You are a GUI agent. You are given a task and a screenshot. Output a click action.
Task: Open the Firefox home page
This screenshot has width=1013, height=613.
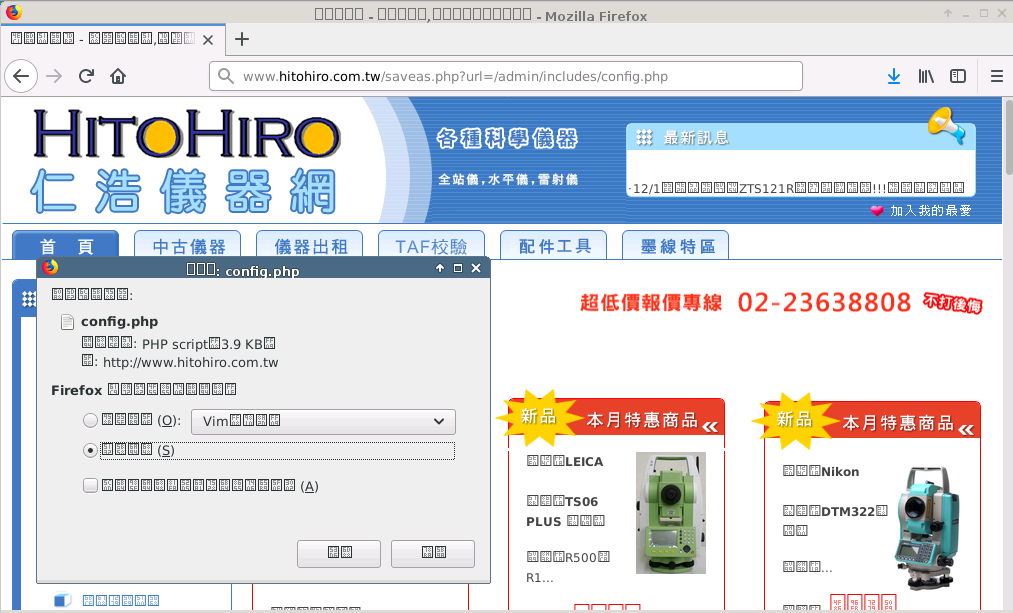point(118,76)
